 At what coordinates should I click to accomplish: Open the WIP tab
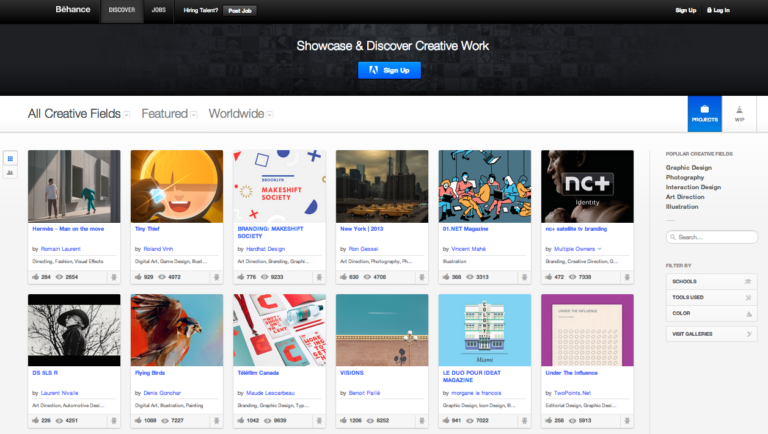coord(739,114)
